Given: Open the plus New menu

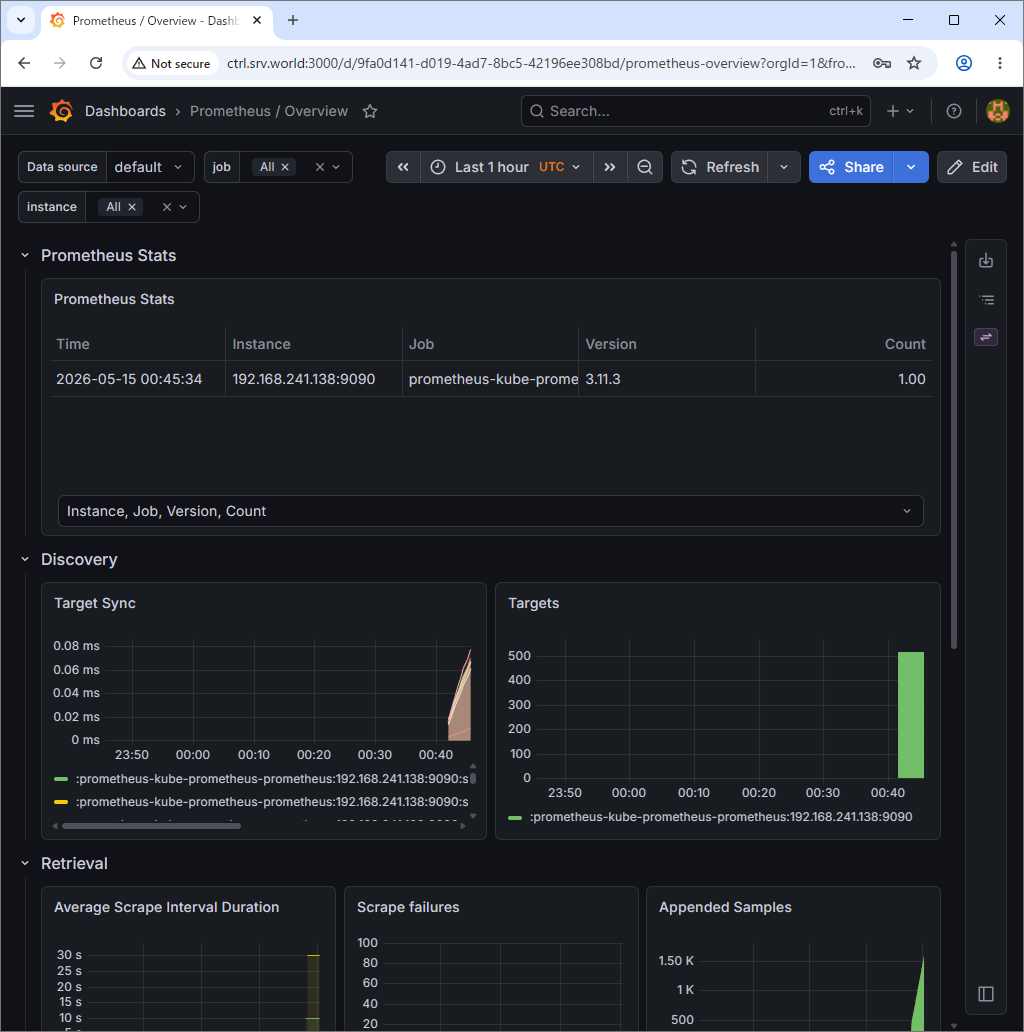Looking at the screenshot, I should click(900, 111).
